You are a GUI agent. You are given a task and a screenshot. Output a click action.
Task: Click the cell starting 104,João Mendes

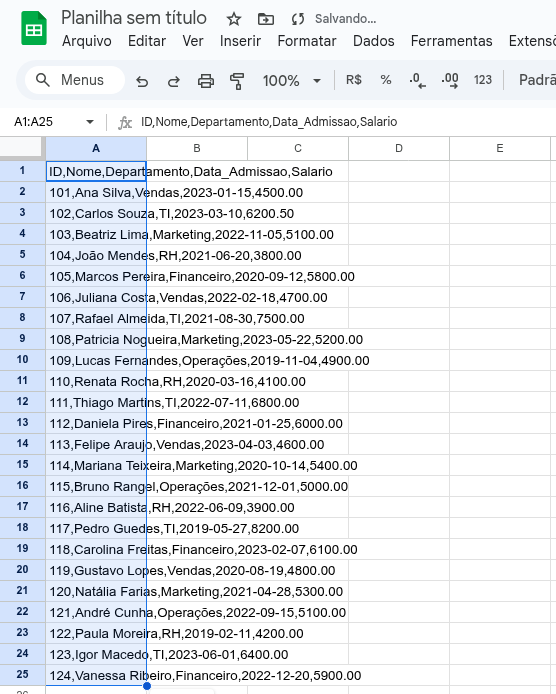point(96,255)
